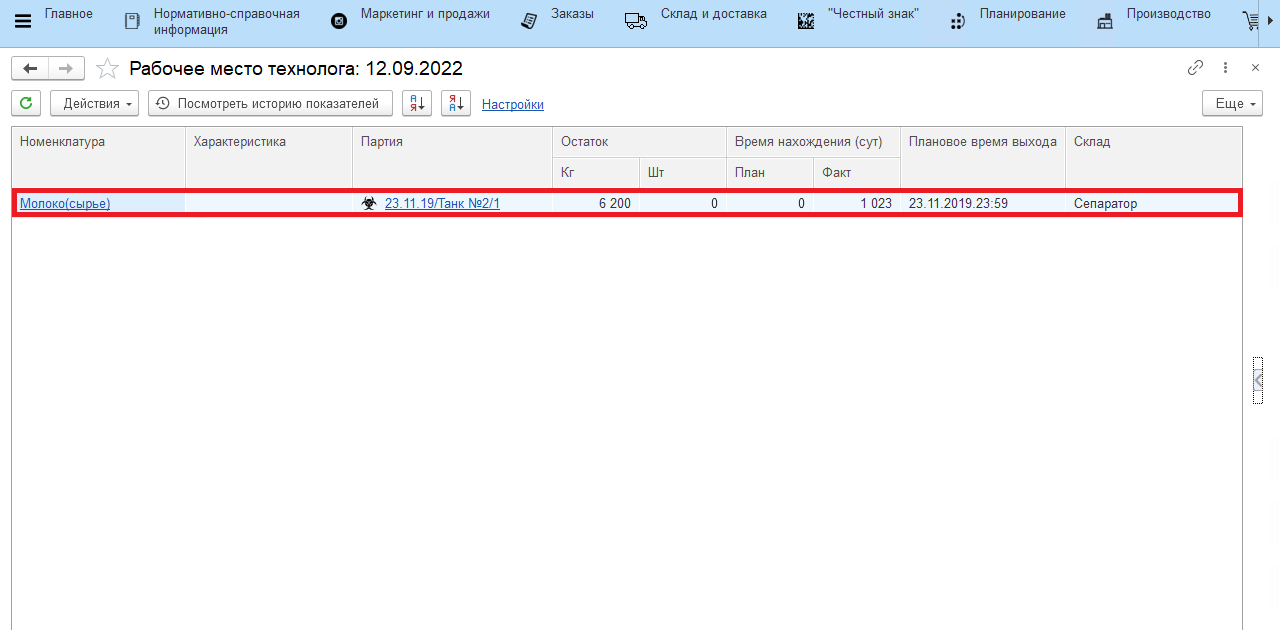Click Посмотреть историю показателей button

(268, 103)
